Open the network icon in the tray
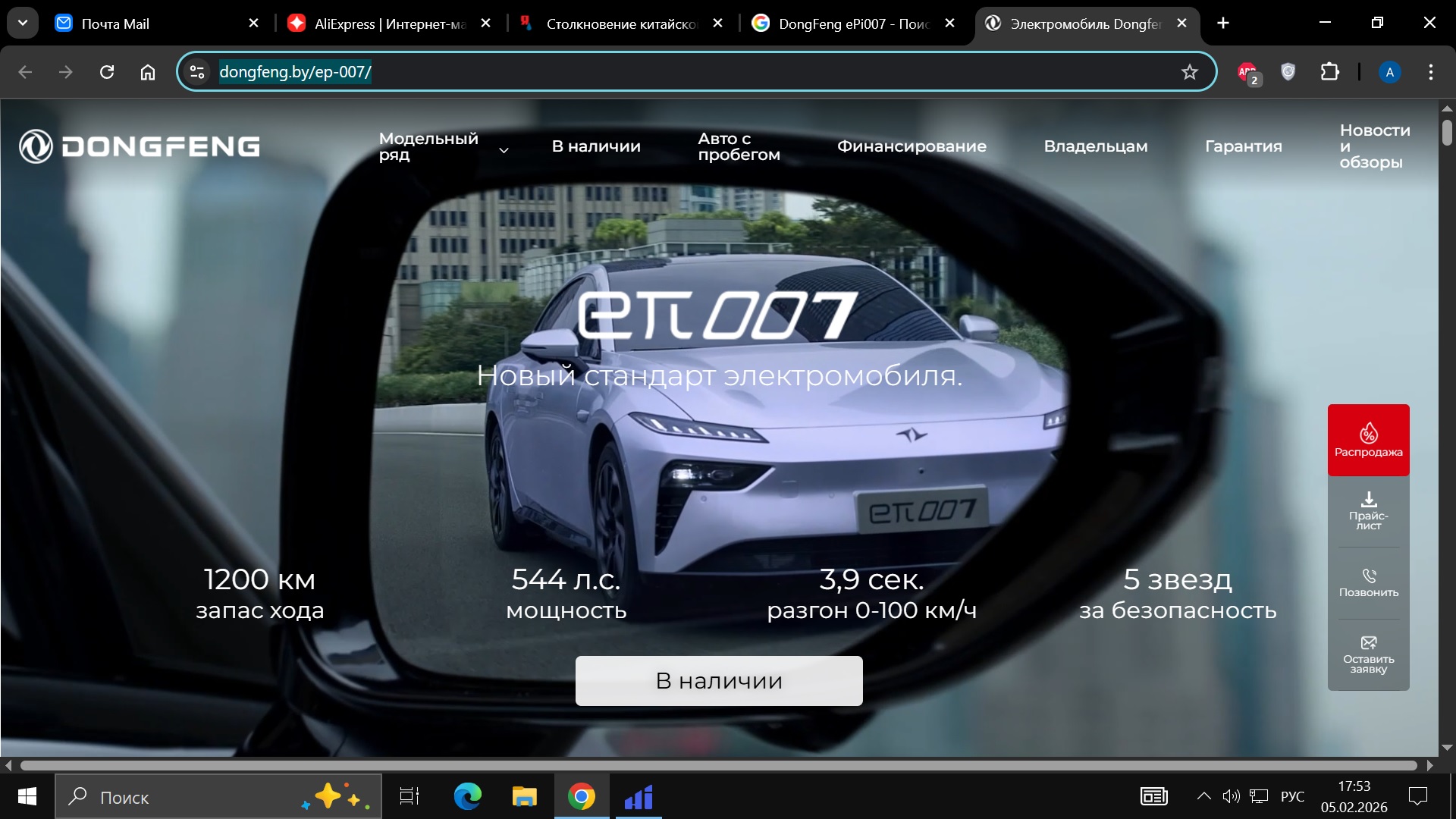This screenshot has height=819, width=1456. tap(1259, 796)
